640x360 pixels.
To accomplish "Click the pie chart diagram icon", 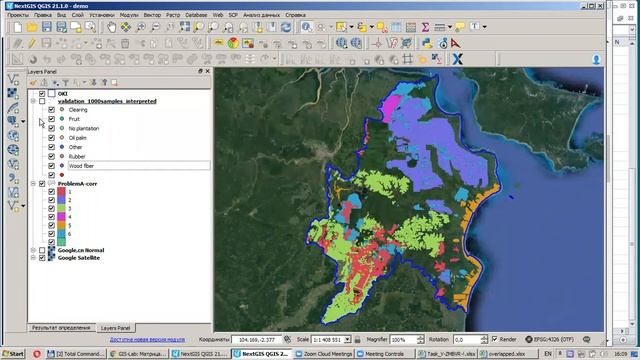I will 233,43.
